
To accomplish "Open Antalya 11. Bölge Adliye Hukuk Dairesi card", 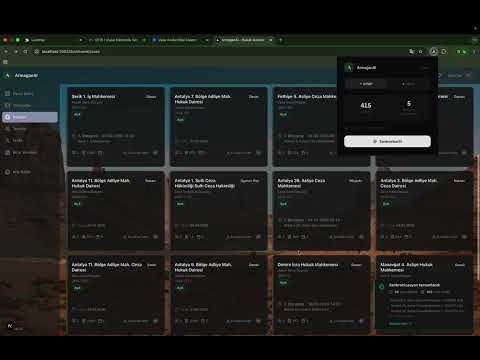I will (116, 210).
